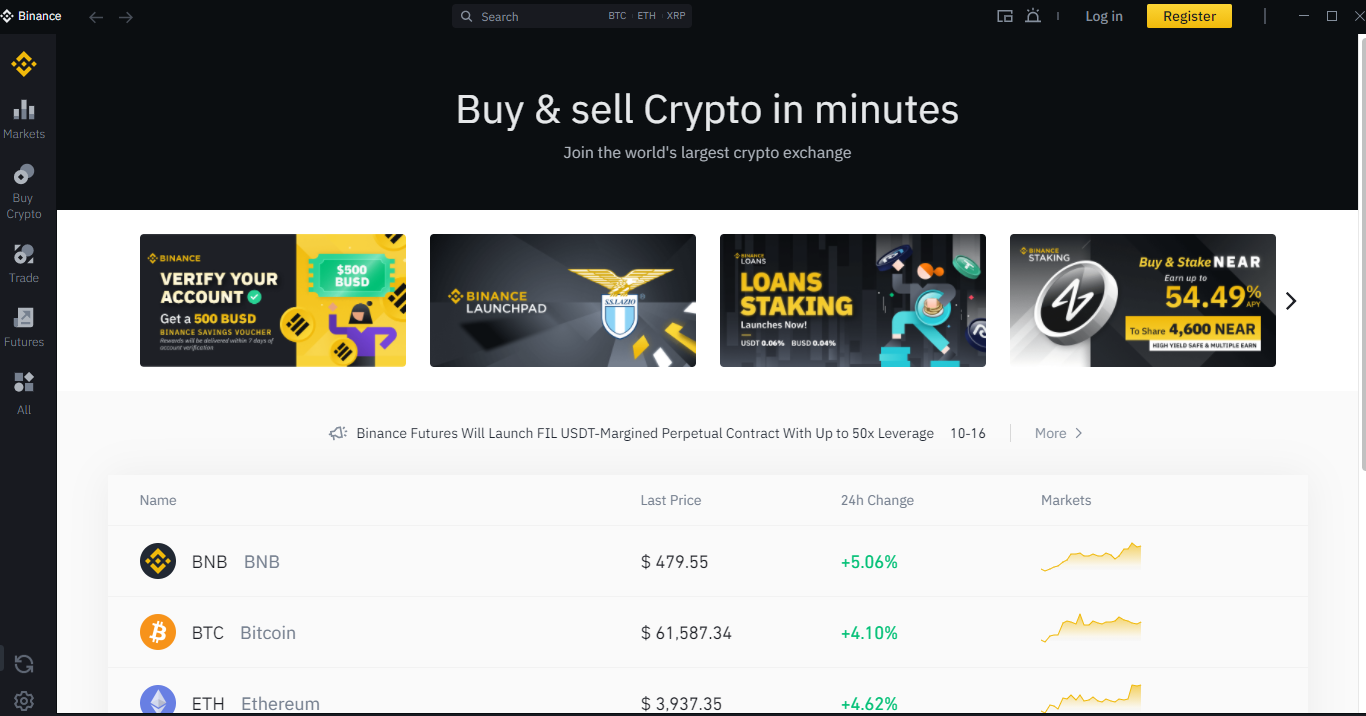
Task: Expand More announcements link
Action: [1059, 433]
